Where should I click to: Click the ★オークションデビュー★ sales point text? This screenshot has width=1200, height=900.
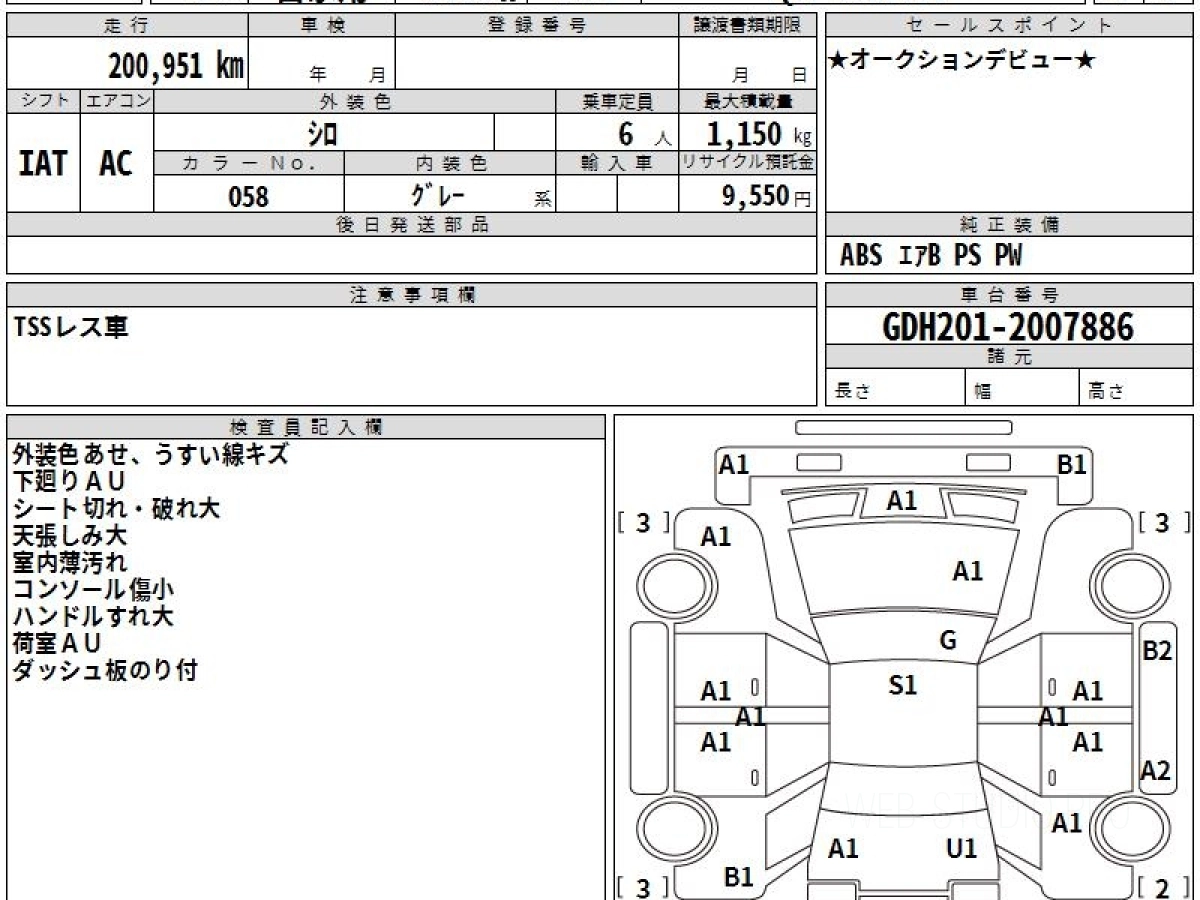[961, 61]
